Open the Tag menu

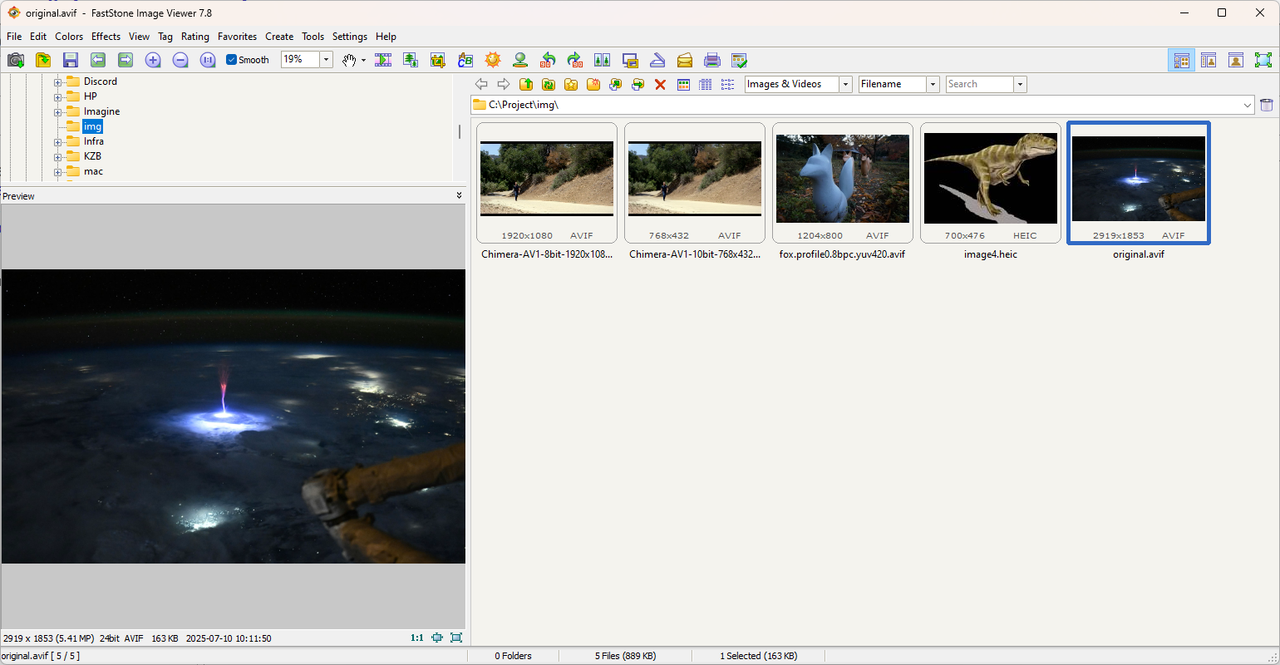pos(165,37)
